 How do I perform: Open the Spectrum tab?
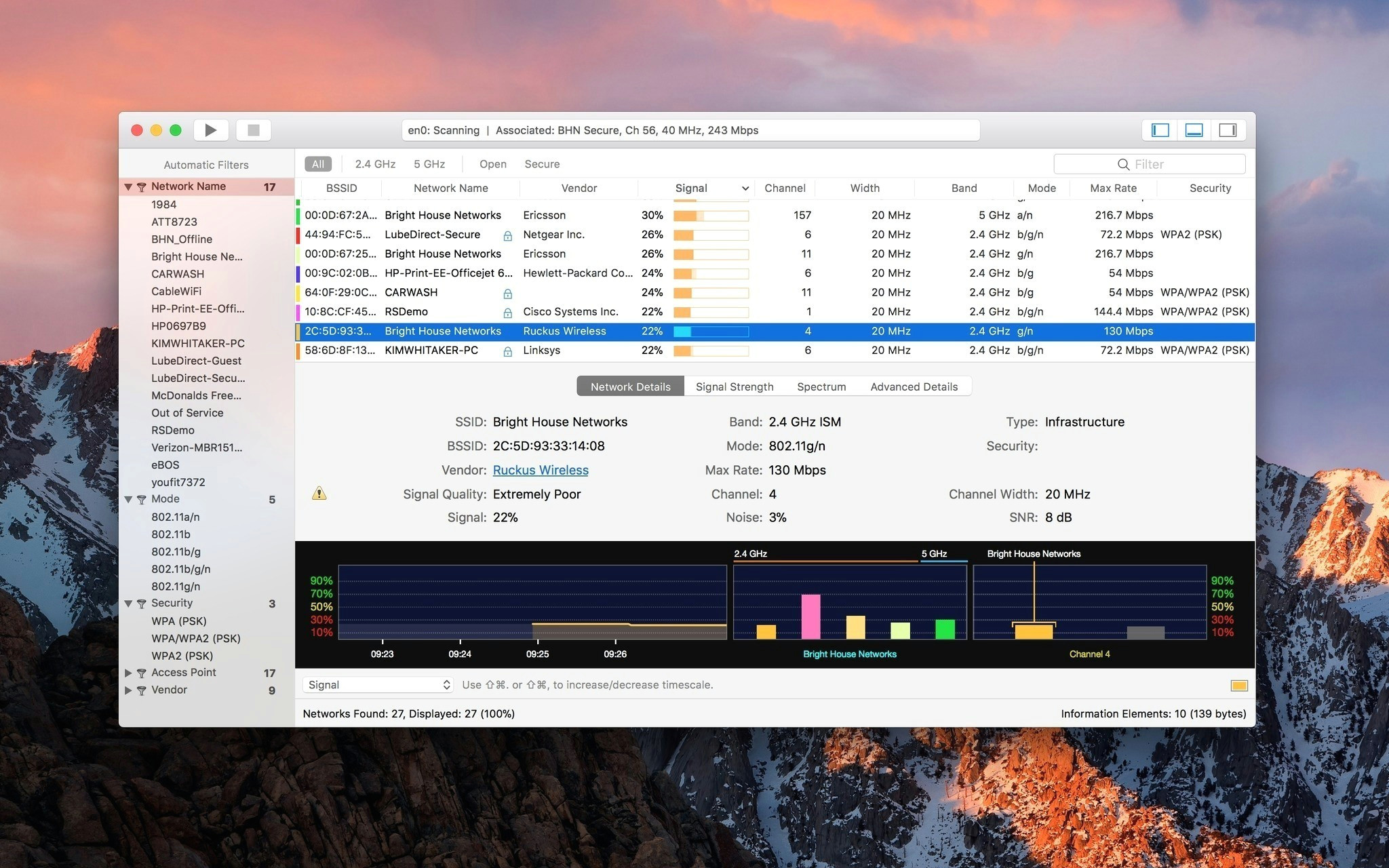click(821, 385)
